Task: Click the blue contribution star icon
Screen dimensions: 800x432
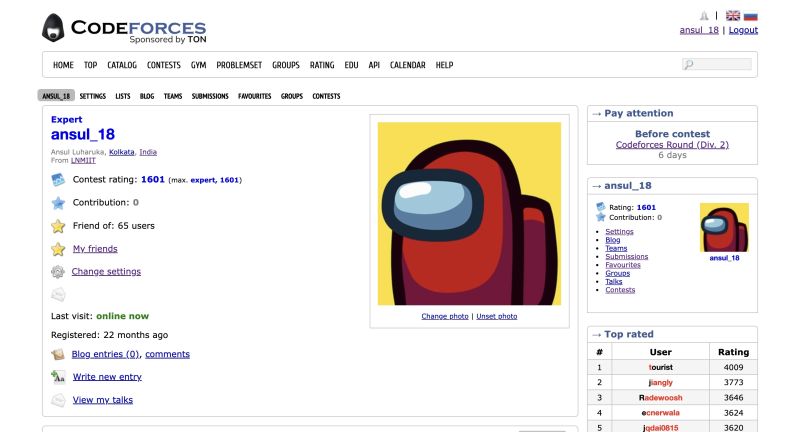Action: [58, 203]
